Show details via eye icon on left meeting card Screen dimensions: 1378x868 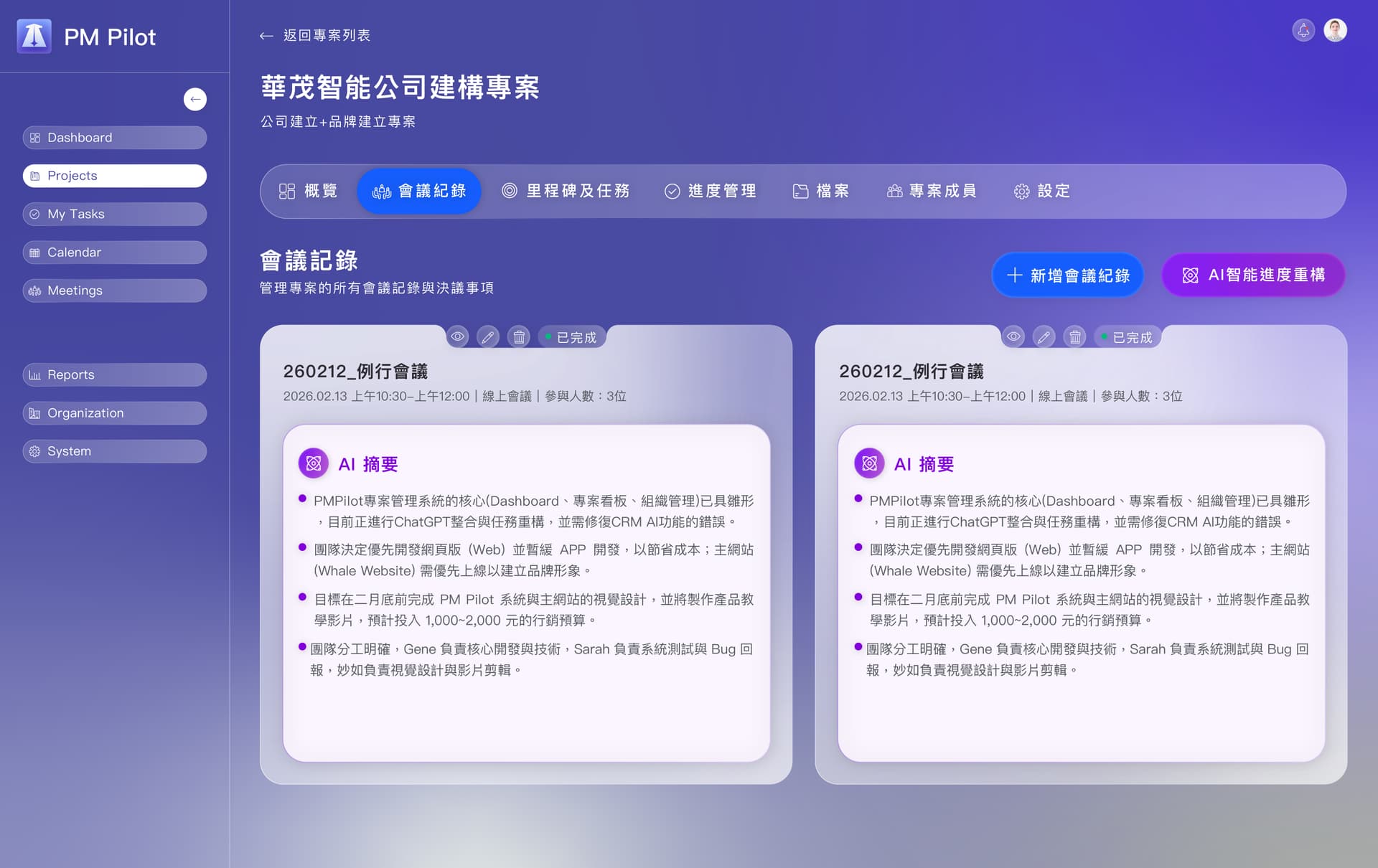[458, 336]
